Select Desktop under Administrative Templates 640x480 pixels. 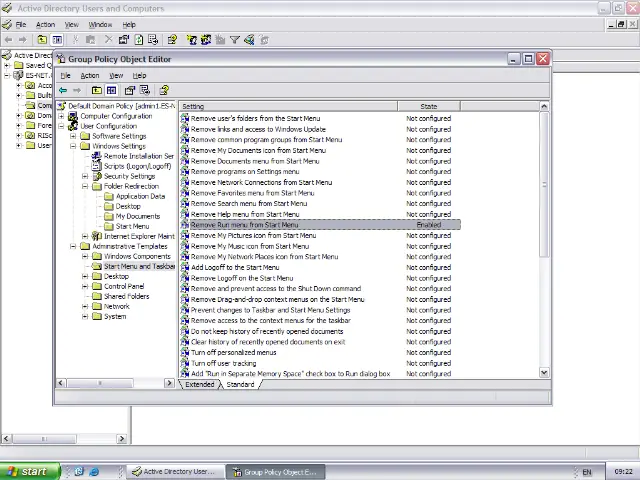[x=116, y=276]
